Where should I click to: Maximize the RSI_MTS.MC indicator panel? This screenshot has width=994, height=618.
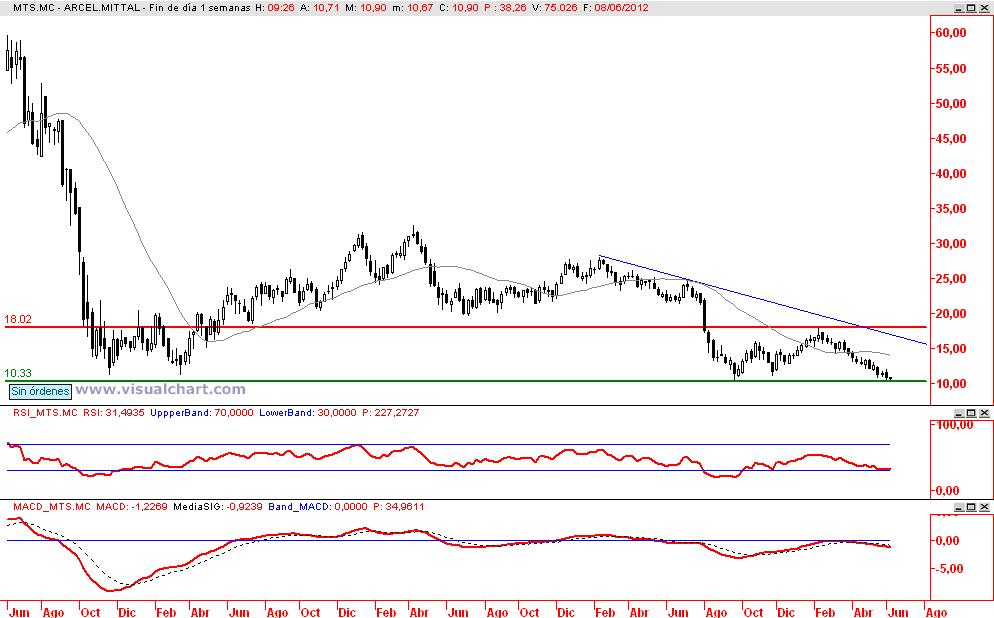971,413
